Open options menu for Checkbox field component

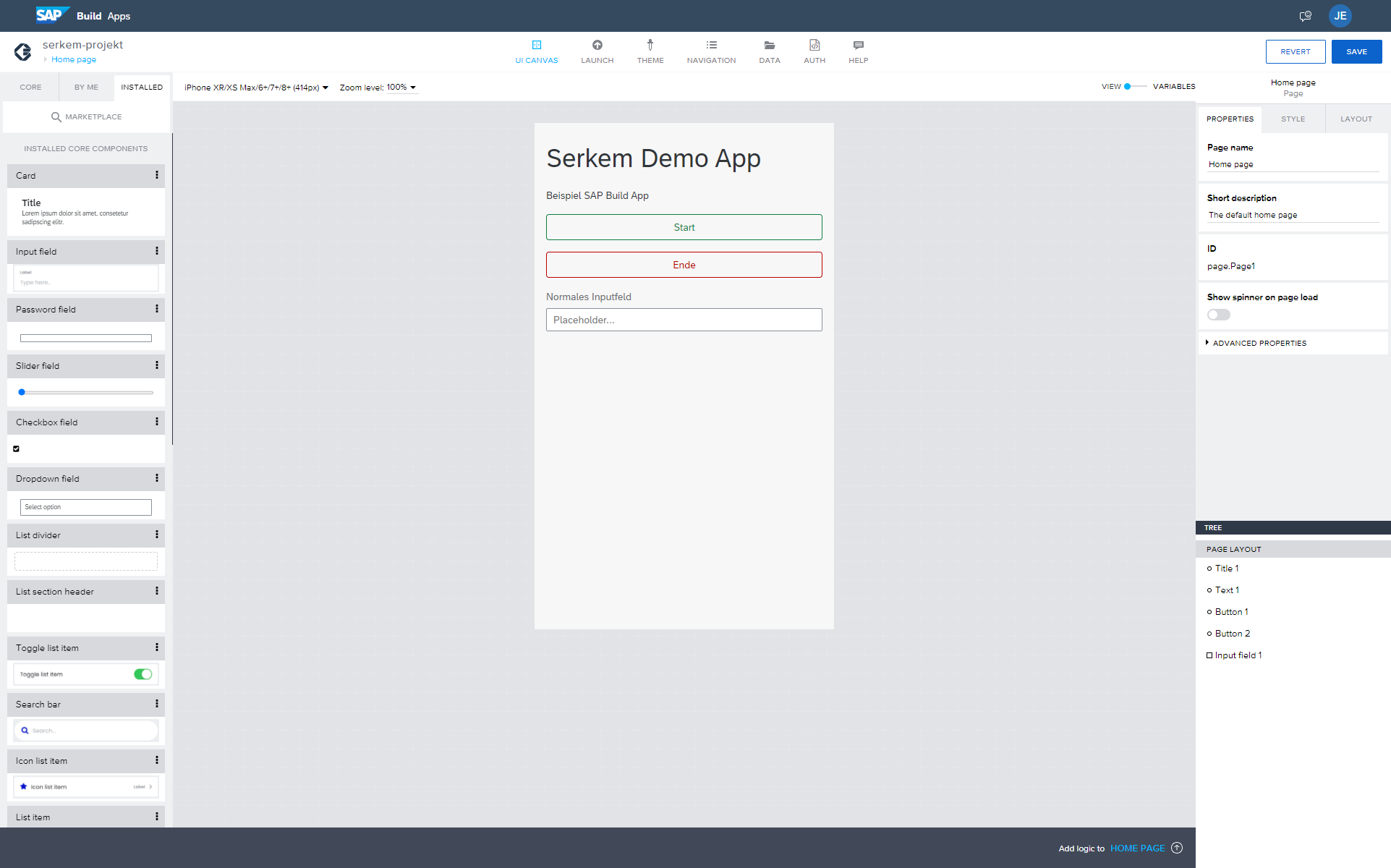[x=156, y=422]
